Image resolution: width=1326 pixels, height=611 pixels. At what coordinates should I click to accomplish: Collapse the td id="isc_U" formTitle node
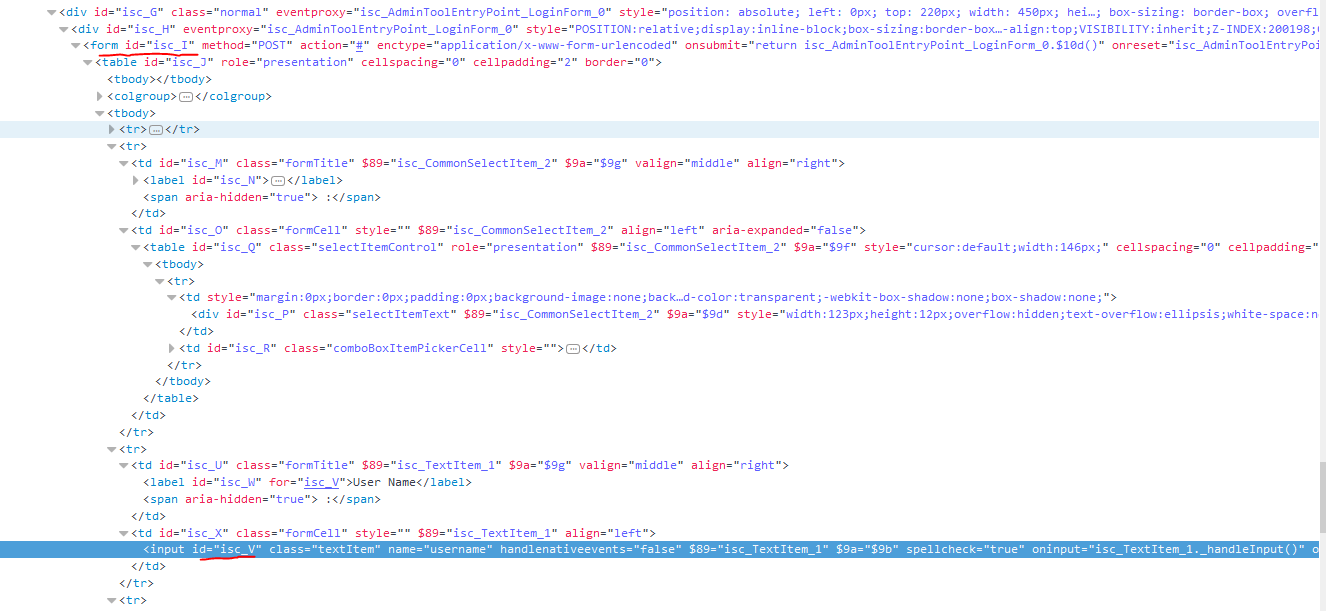point(124,466)
